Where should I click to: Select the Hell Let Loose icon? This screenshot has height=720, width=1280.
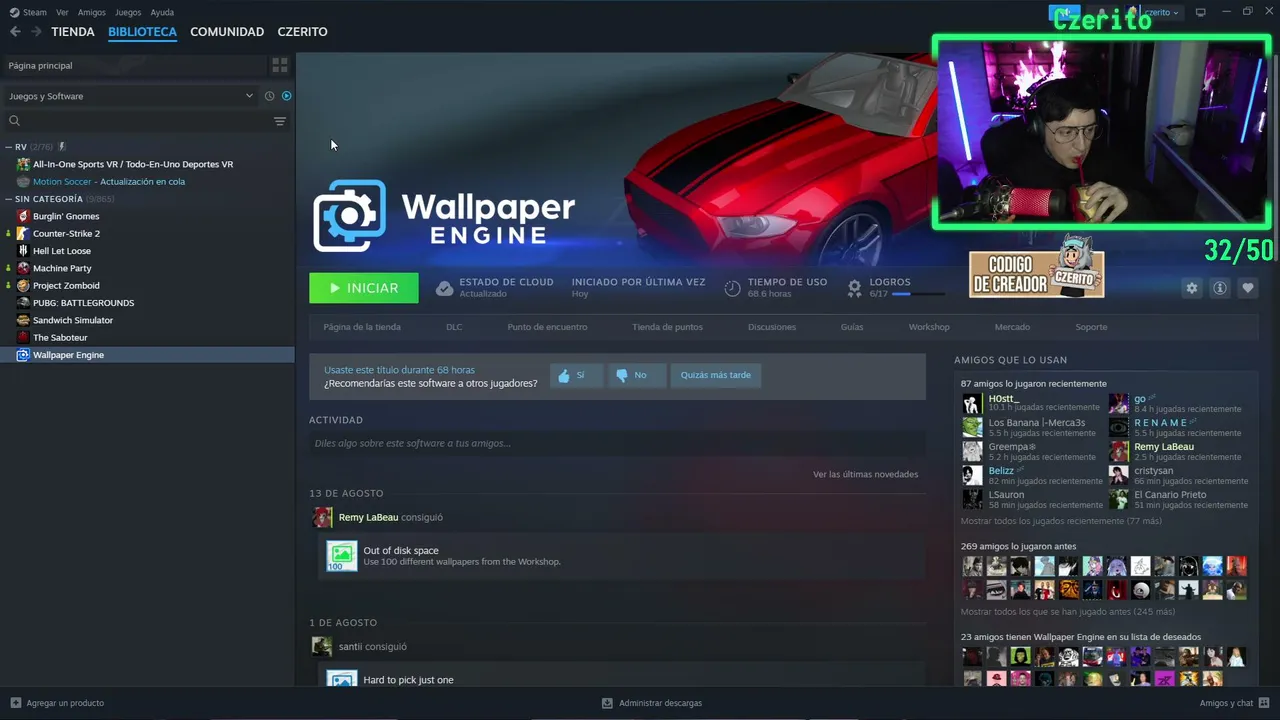pos(24,251)
